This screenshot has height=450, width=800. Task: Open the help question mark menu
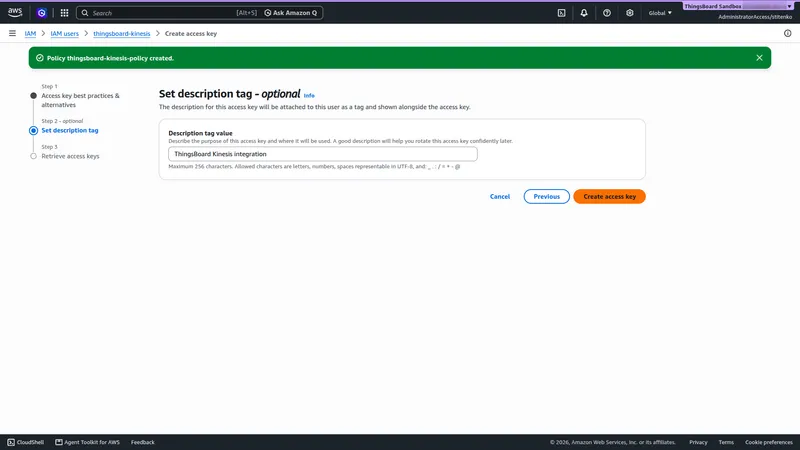coord(607,13)
